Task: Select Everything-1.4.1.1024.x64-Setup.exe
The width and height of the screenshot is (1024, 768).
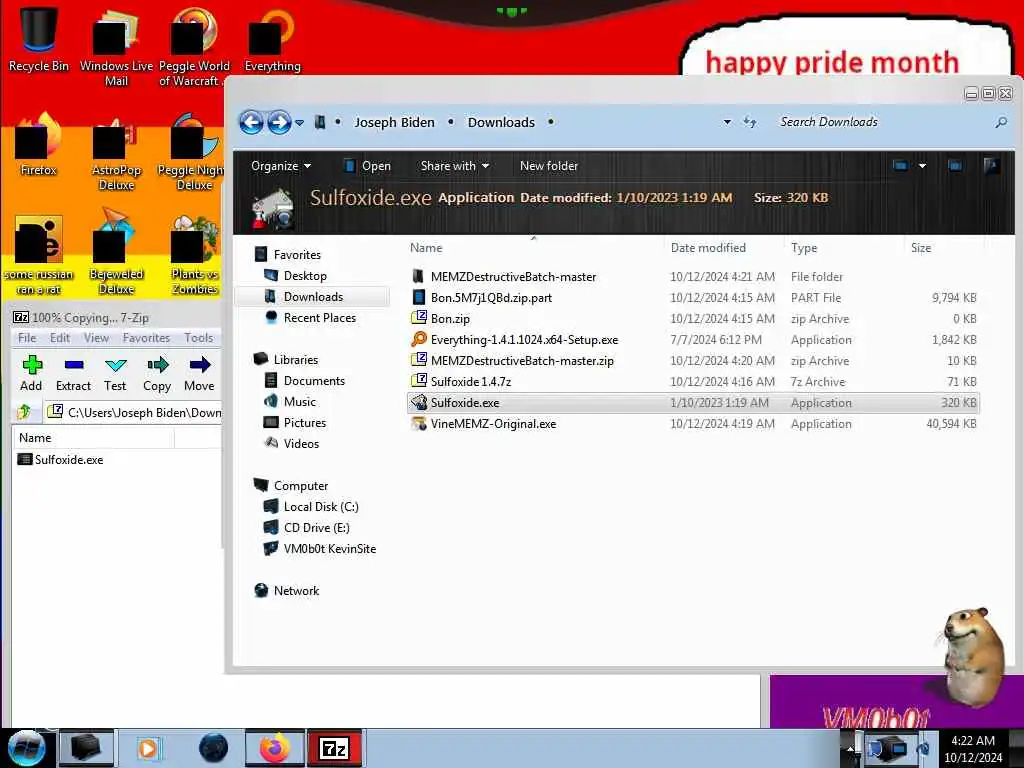Action: coord(694,340)
